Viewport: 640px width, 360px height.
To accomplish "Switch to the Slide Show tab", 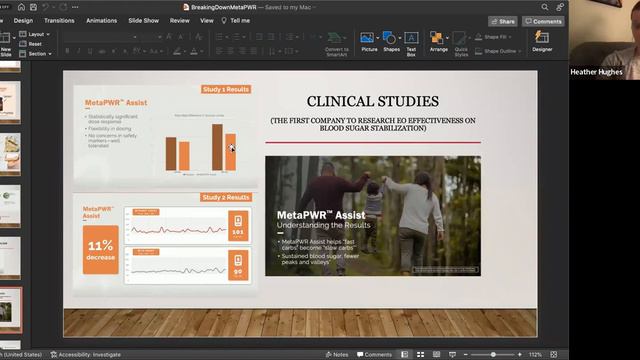I will click(x=144, y=20).
